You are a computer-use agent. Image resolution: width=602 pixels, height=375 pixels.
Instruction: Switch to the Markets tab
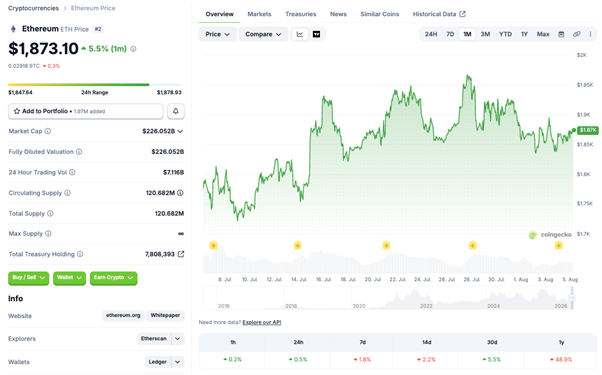pos(259,14)
